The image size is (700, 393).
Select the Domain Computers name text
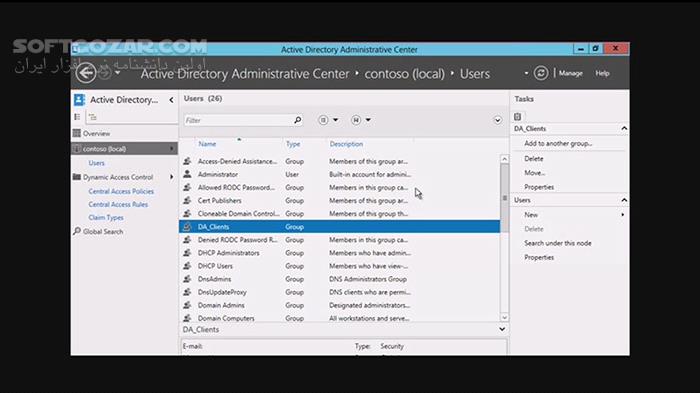coord(226,318)
